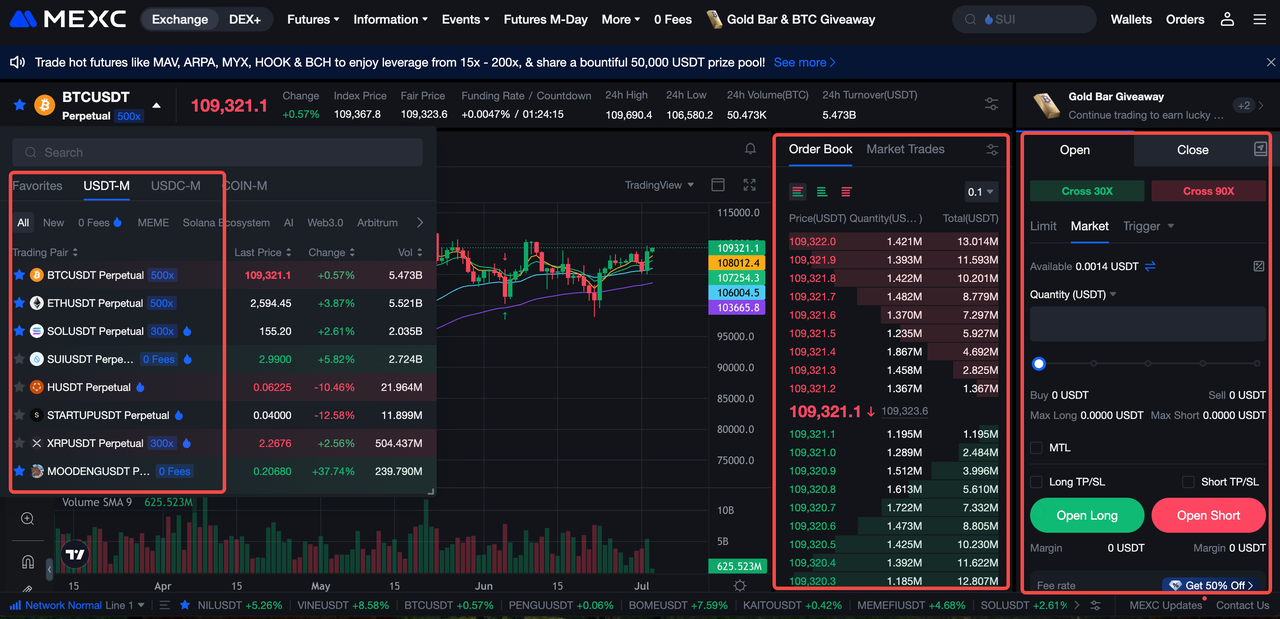This screenshot has height=619, width=1280.
Task: Expand the Trigger order type dropdown
Action: point(1149,226)
